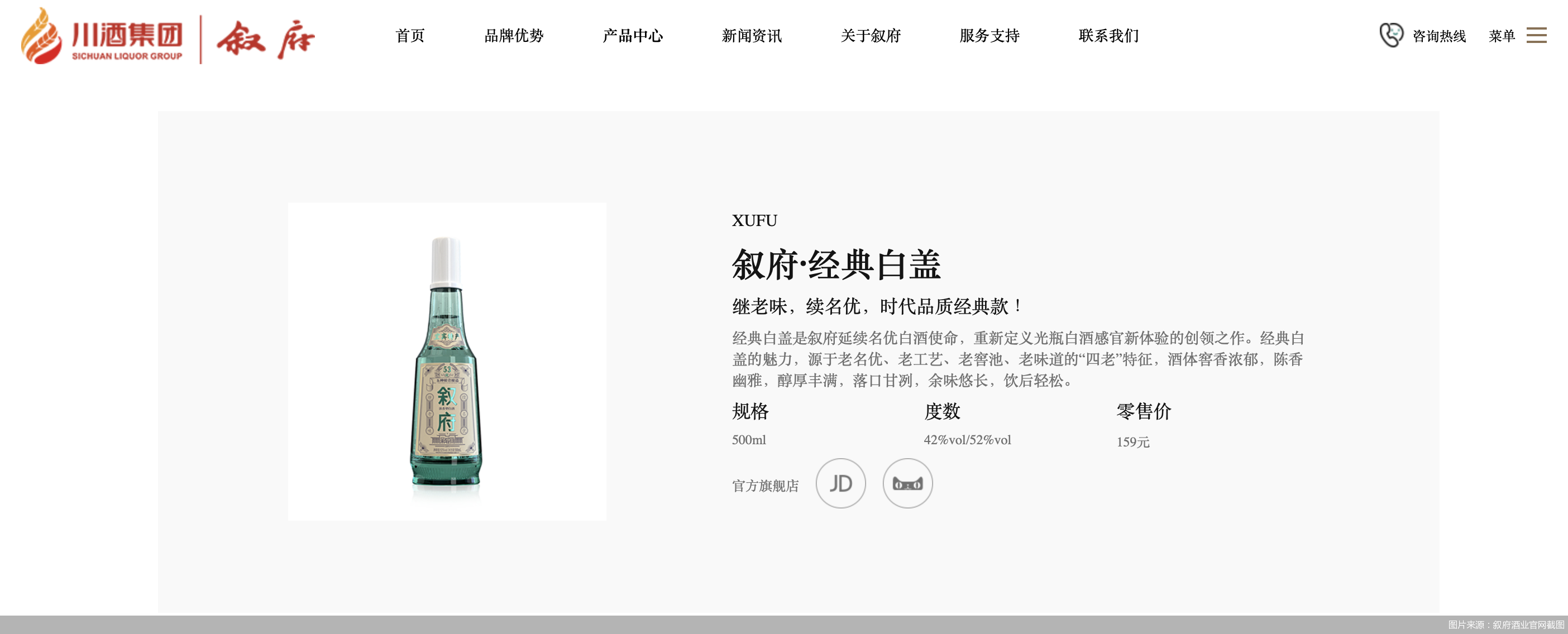The width and height of the screenshot is (1568, 634).
Task: Click the 159元 retail price
Action: pyautogui.click(x=1133, y=443)
